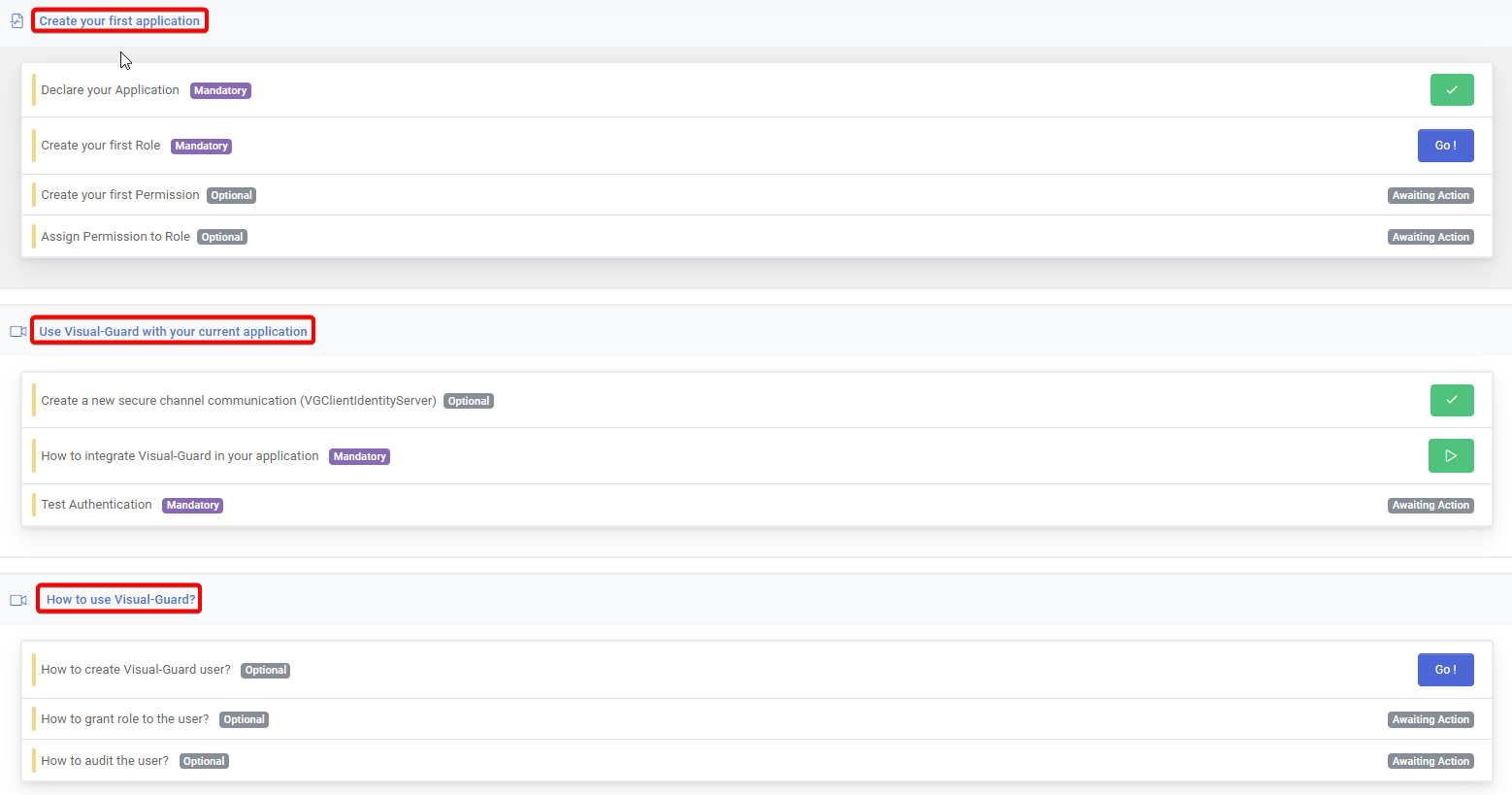
Task: Collapse the "Create your first application" section
Action: pyautogui.click(x=119, y=19)
